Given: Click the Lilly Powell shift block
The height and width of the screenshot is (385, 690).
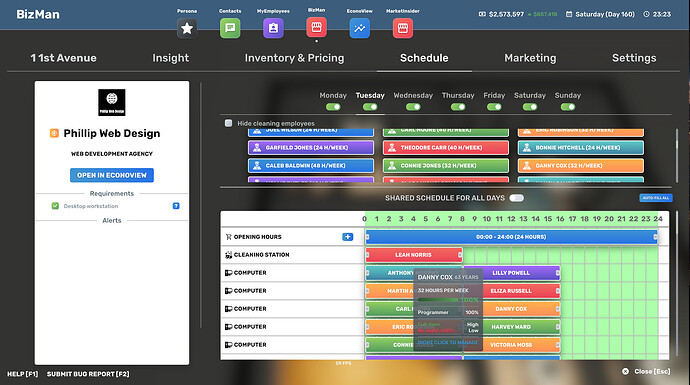Looking at the screenshot, I should [511, 273].
